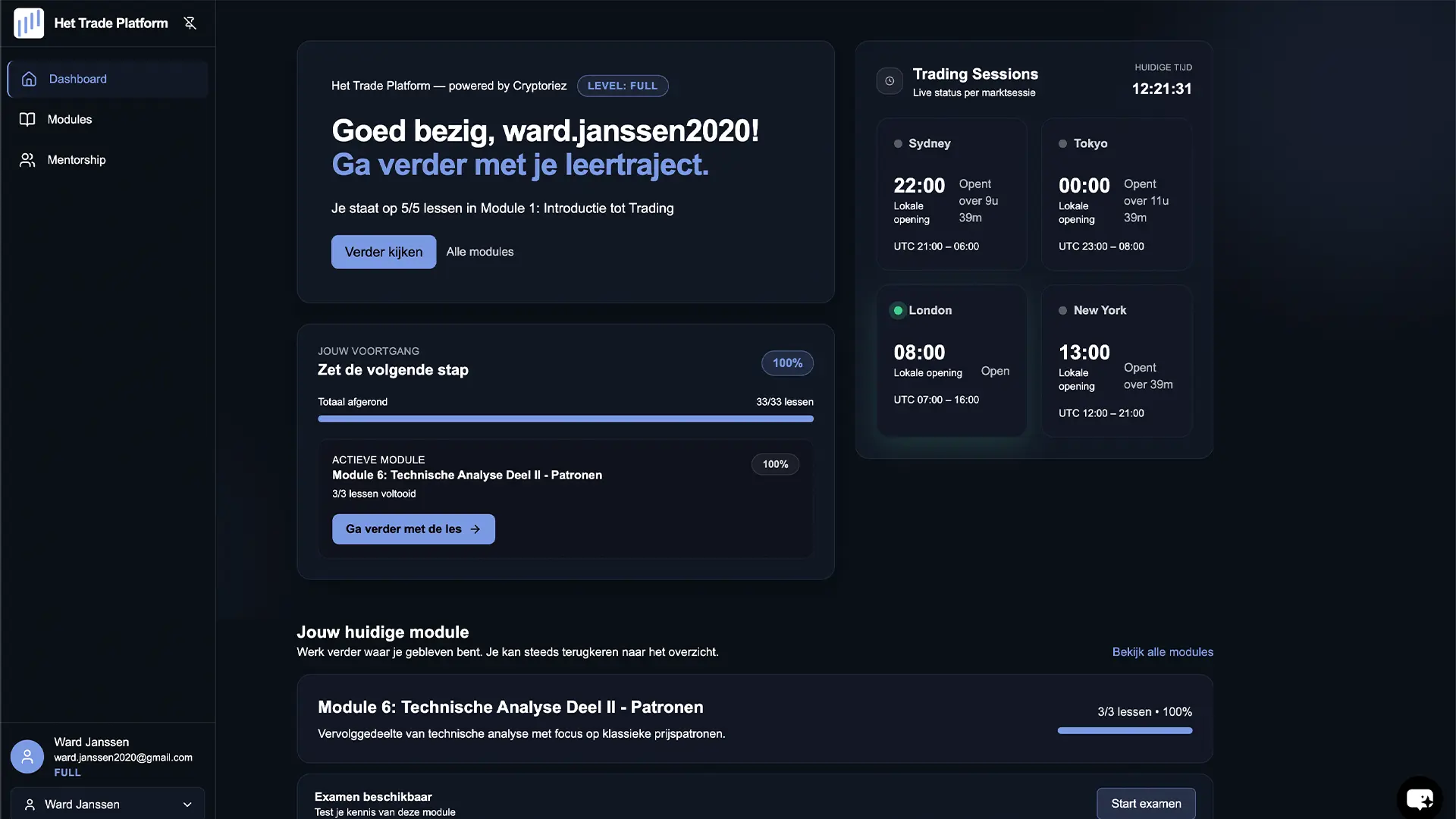
Task: Click the people icon next to Mentorship
Action: tap(27, 159)
